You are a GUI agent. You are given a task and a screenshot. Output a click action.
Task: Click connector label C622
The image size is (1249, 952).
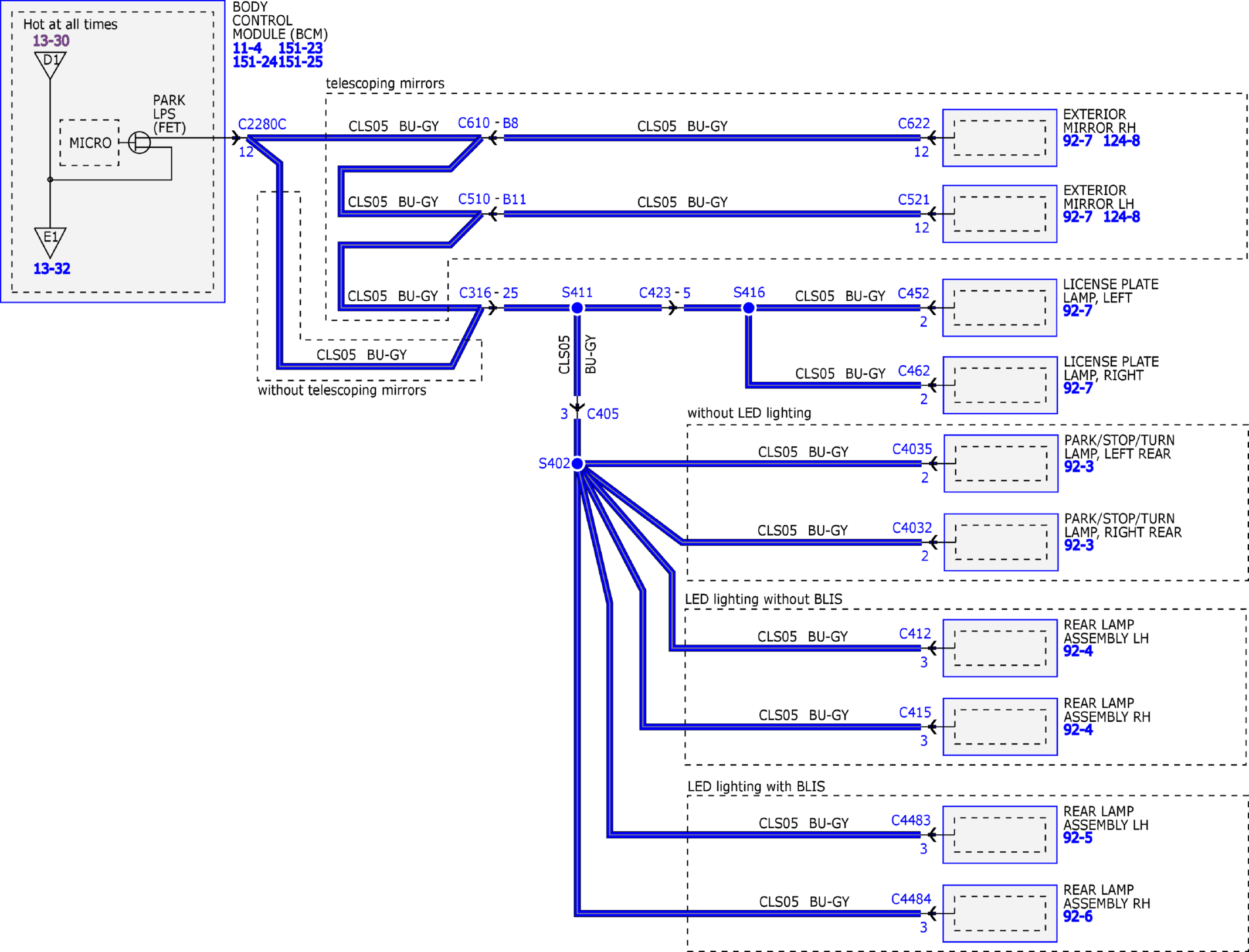tap(914, 124)
